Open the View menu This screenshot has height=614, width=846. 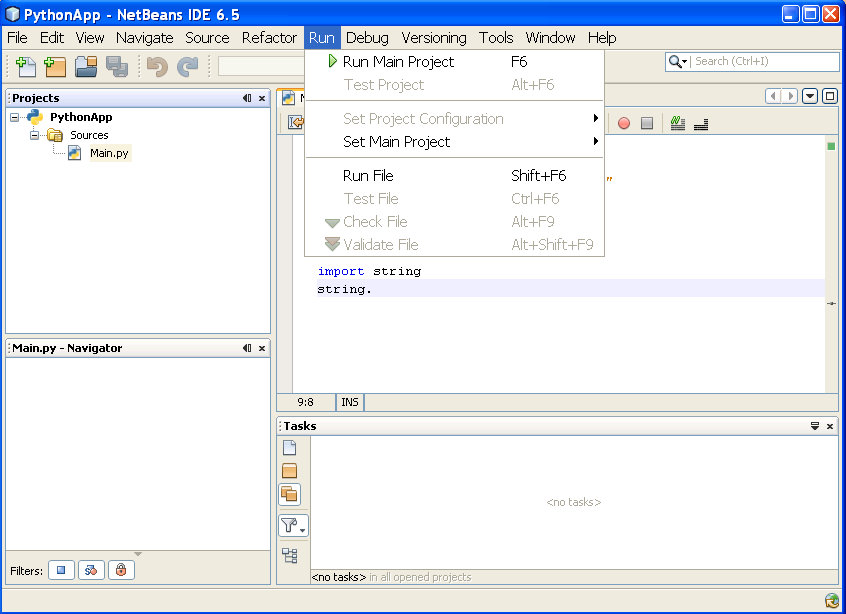pyautogui.click(x=90, y=38)
